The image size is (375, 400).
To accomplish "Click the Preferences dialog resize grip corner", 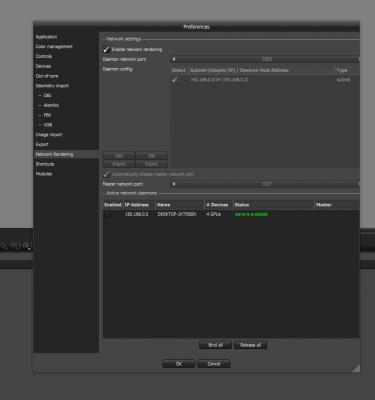I will [x=356, y=368].
